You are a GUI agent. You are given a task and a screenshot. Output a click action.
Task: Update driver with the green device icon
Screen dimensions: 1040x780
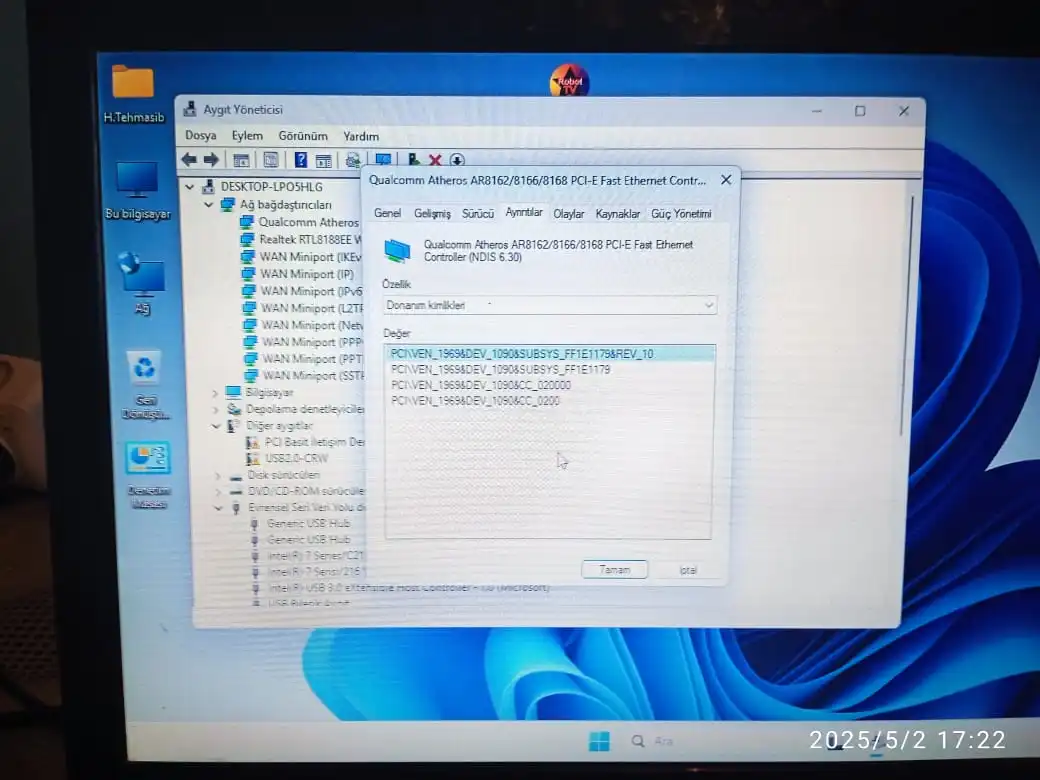click(x=413, y=159)
